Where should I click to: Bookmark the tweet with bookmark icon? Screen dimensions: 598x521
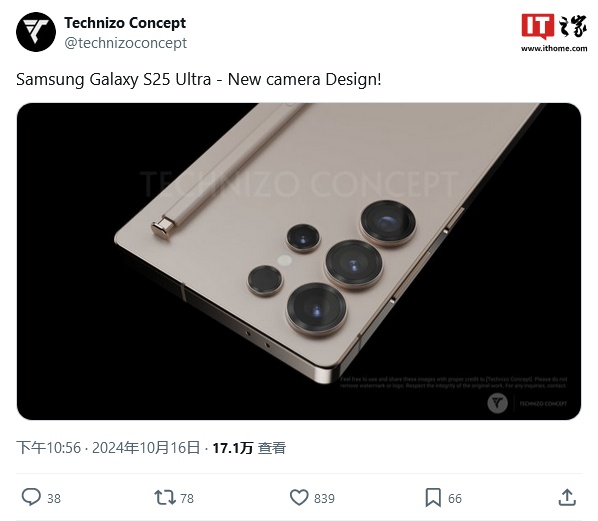click(x=433, y=497)
